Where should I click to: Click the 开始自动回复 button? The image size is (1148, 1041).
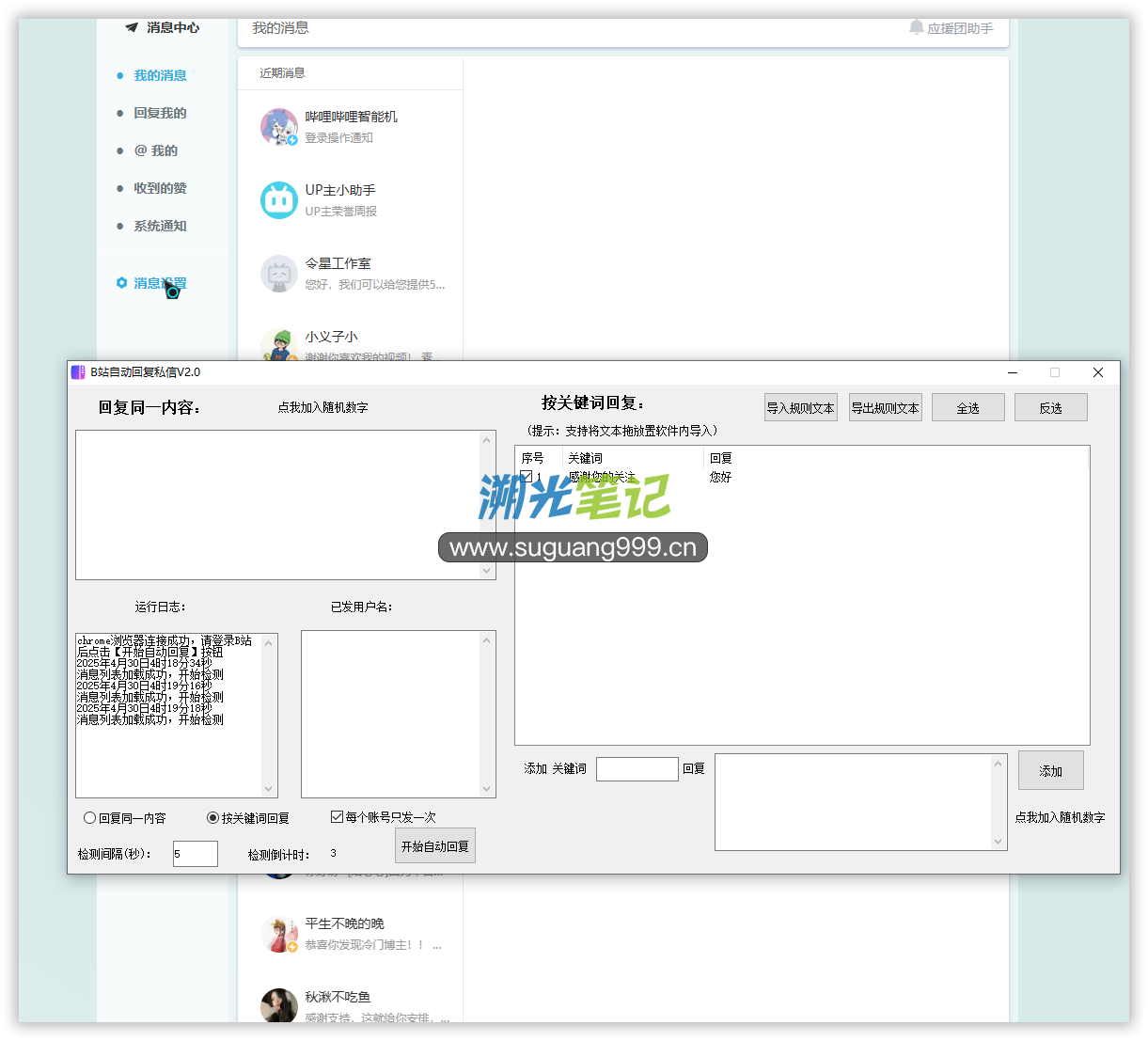click(434, 846)
